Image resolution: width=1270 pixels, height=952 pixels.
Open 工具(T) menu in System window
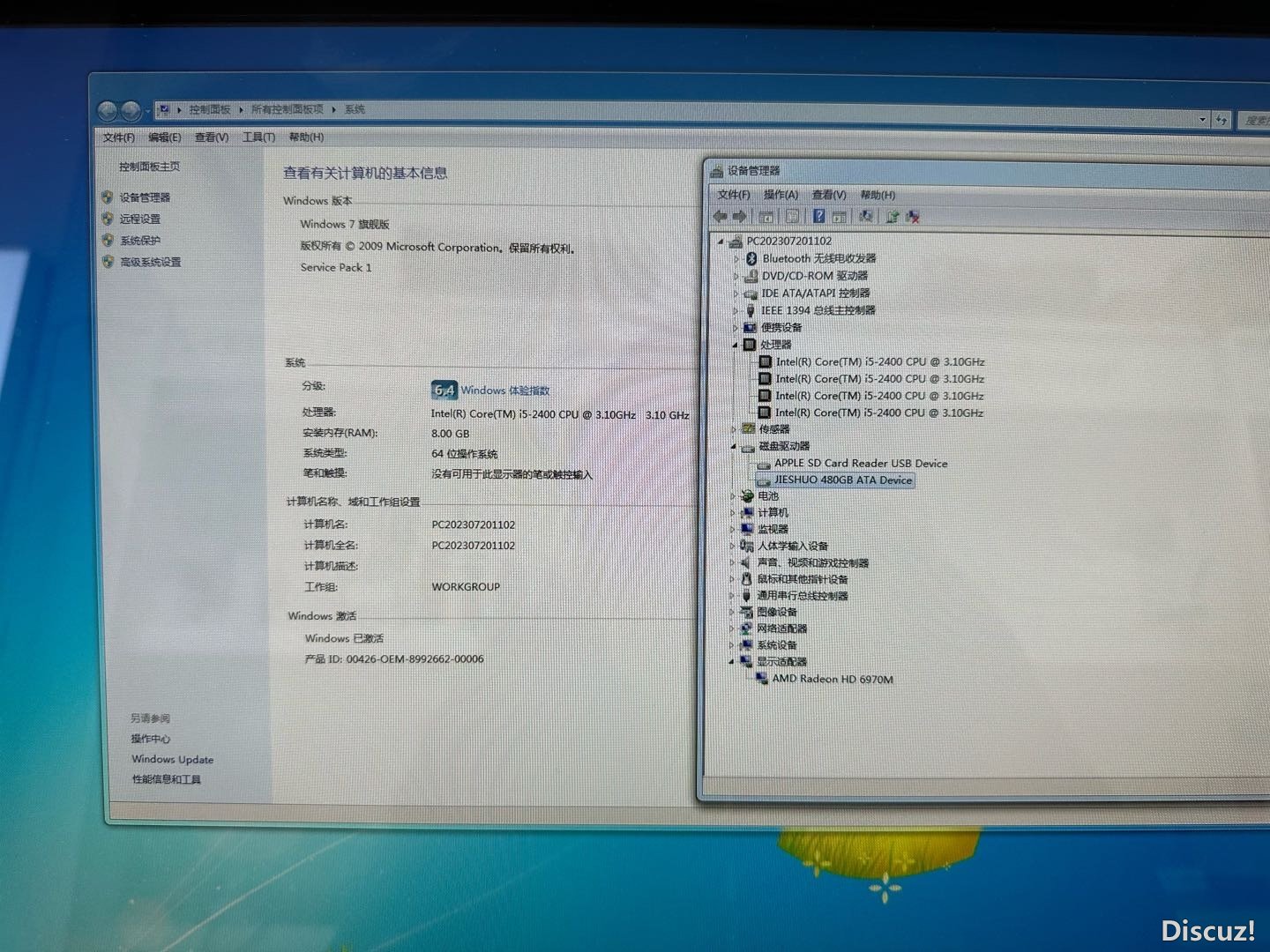click(258, 137)
